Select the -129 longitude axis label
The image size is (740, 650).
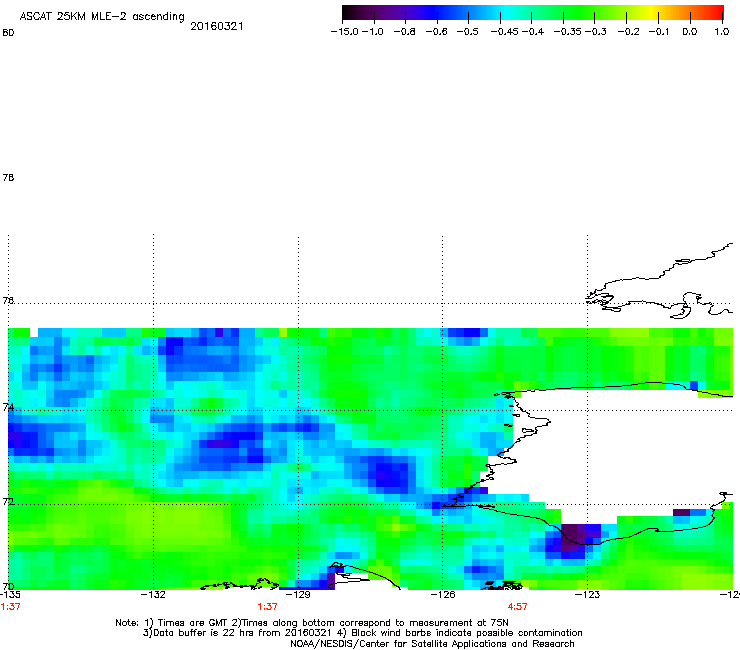298,594
